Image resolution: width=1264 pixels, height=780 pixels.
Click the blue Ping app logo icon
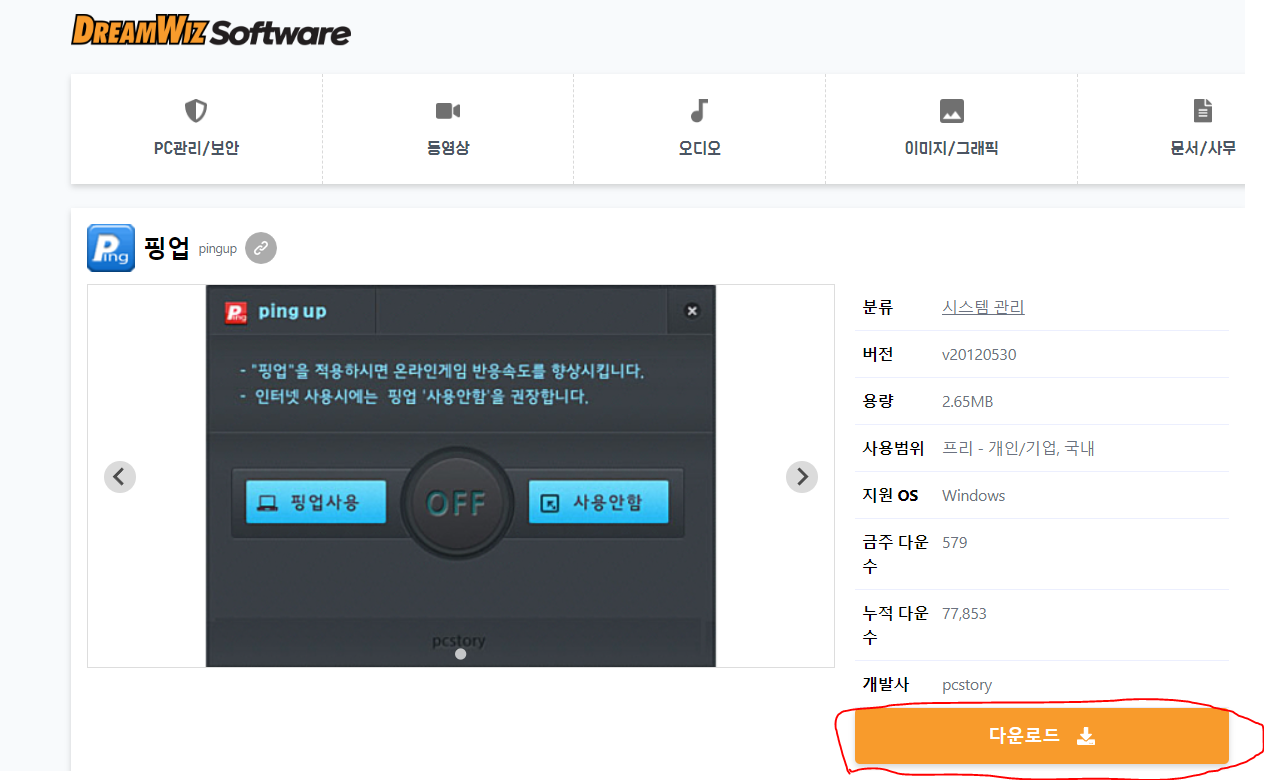[x=110, y=247]
